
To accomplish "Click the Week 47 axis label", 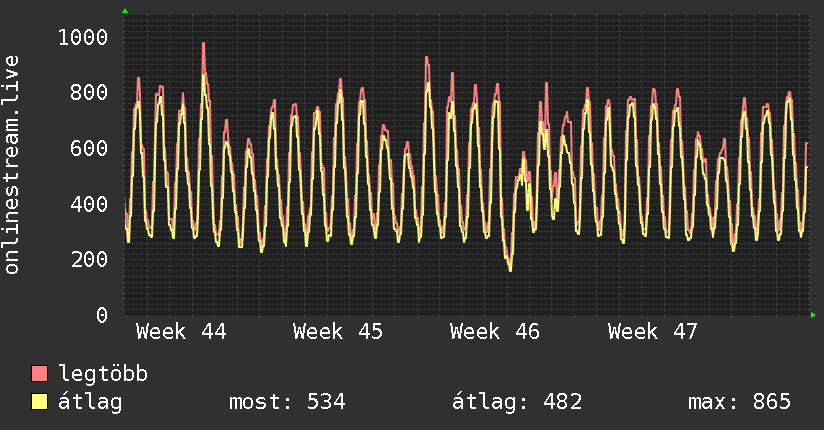I will point(652,332).
